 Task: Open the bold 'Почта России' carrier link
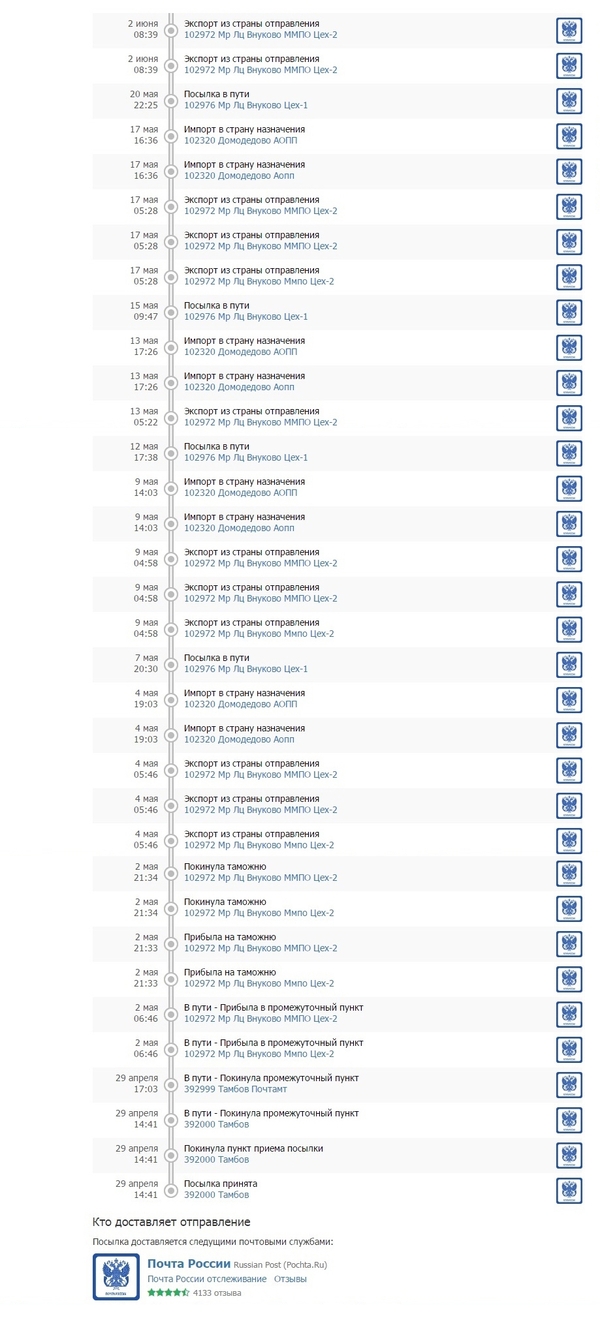point(189,1263)
